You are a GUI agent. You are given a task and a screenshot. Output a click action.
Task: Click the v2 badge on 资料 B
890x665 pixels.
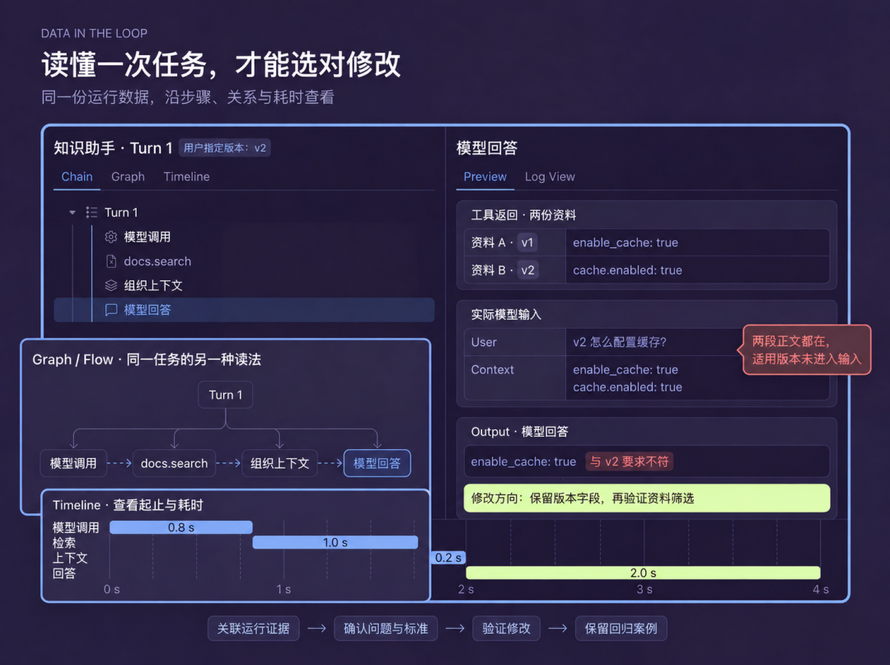pos(527,270)
